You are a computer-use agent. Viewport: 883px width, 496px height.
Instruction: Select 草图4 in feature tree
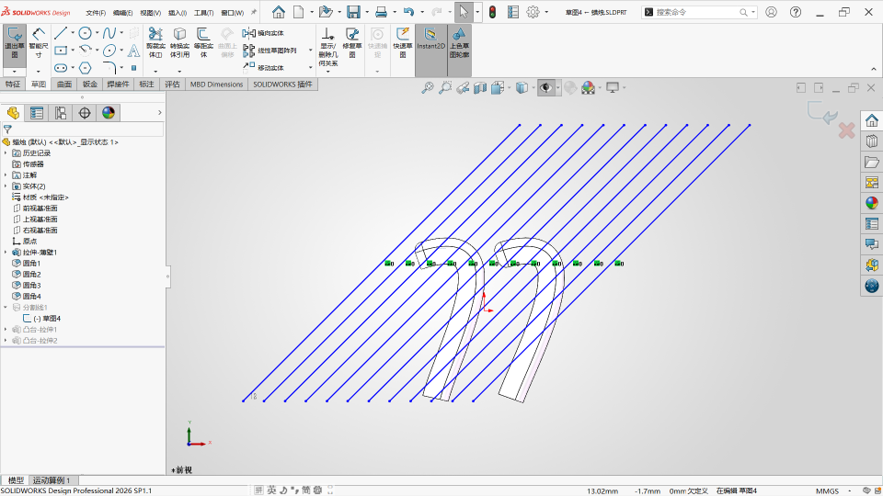pos(46,319)
